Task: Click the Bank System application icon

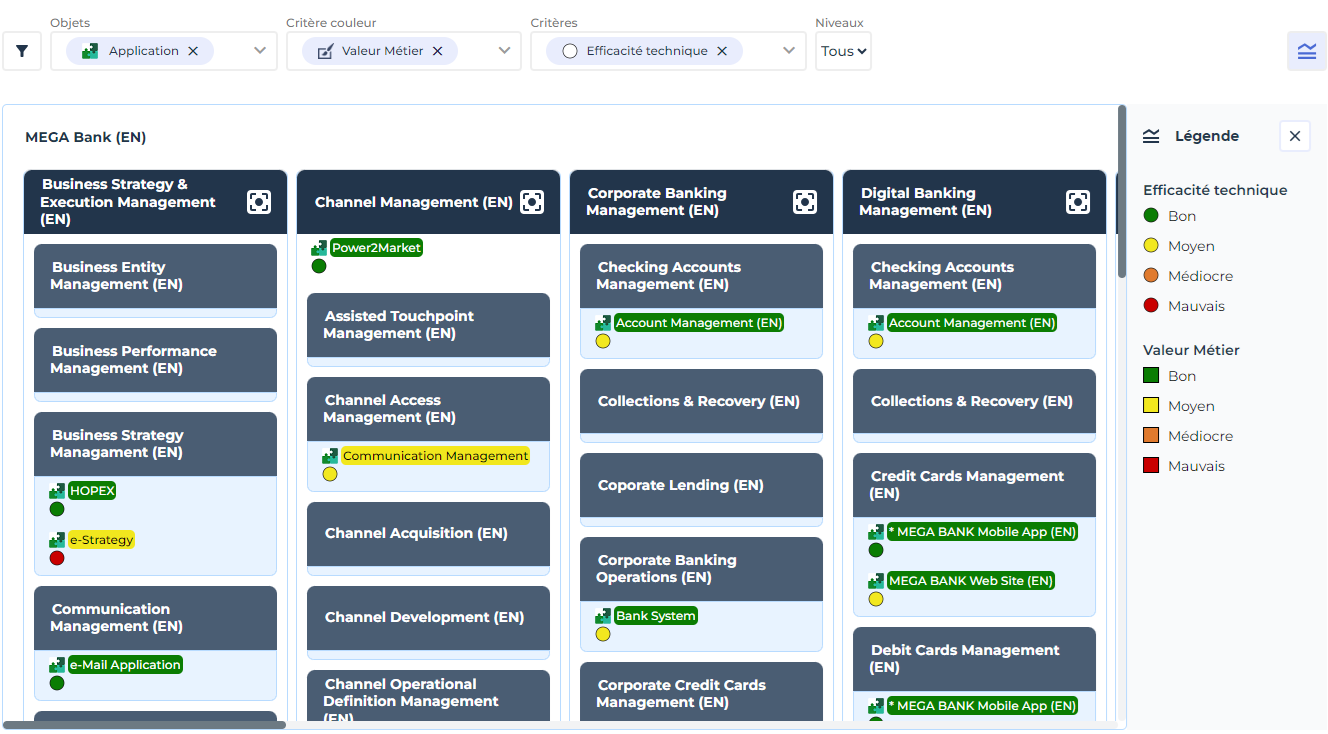Action: [x=603, y=616]
